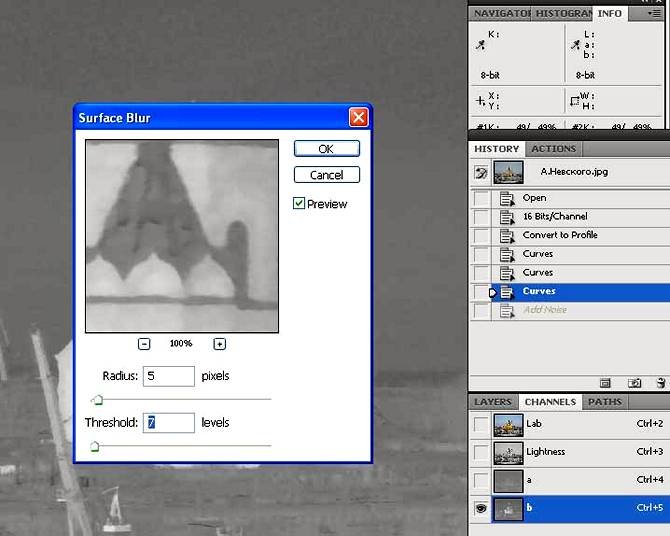
Task: Click the history brush source icon beside snapshot
Action: coord(481,172)
